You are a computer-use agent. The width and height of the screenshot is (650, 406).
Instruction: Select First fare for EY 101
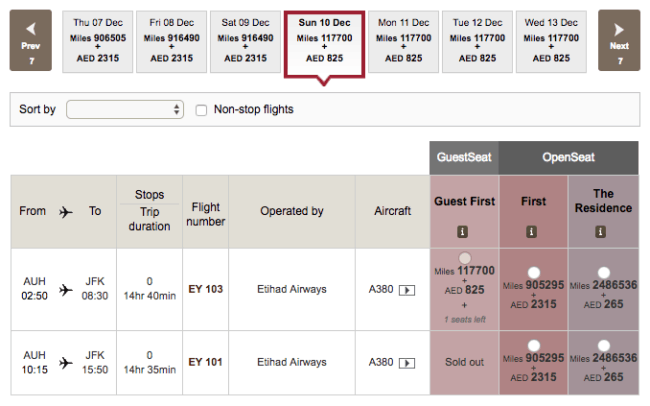(x=534, y=345)
